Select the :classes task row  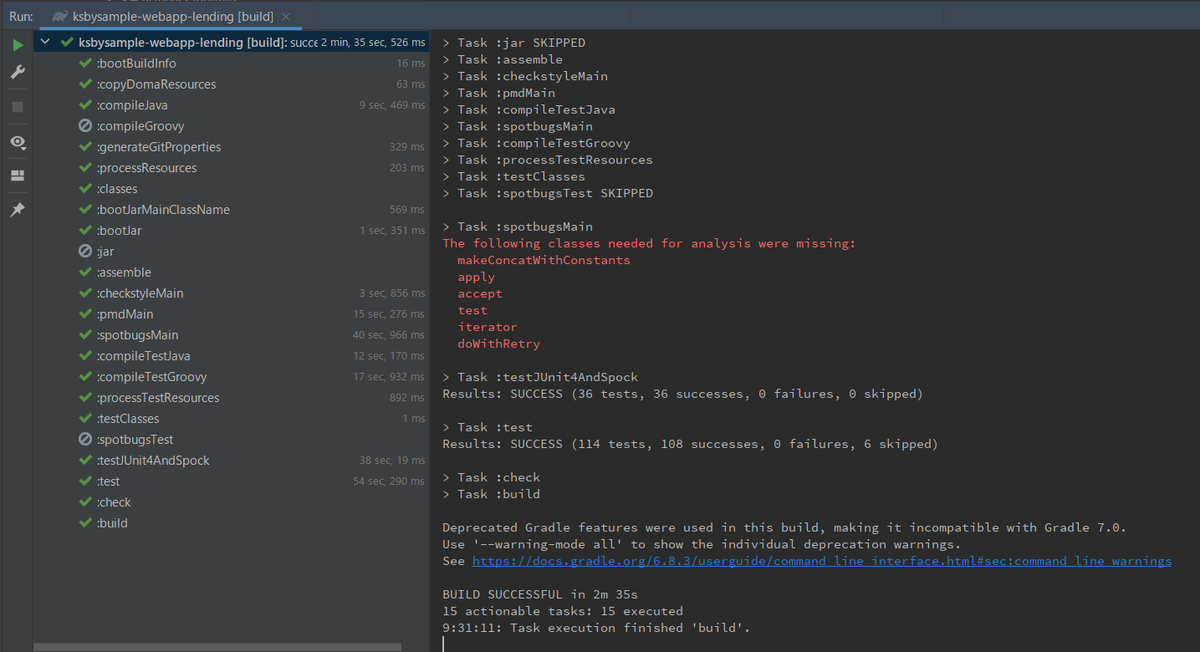coord(231,189)
